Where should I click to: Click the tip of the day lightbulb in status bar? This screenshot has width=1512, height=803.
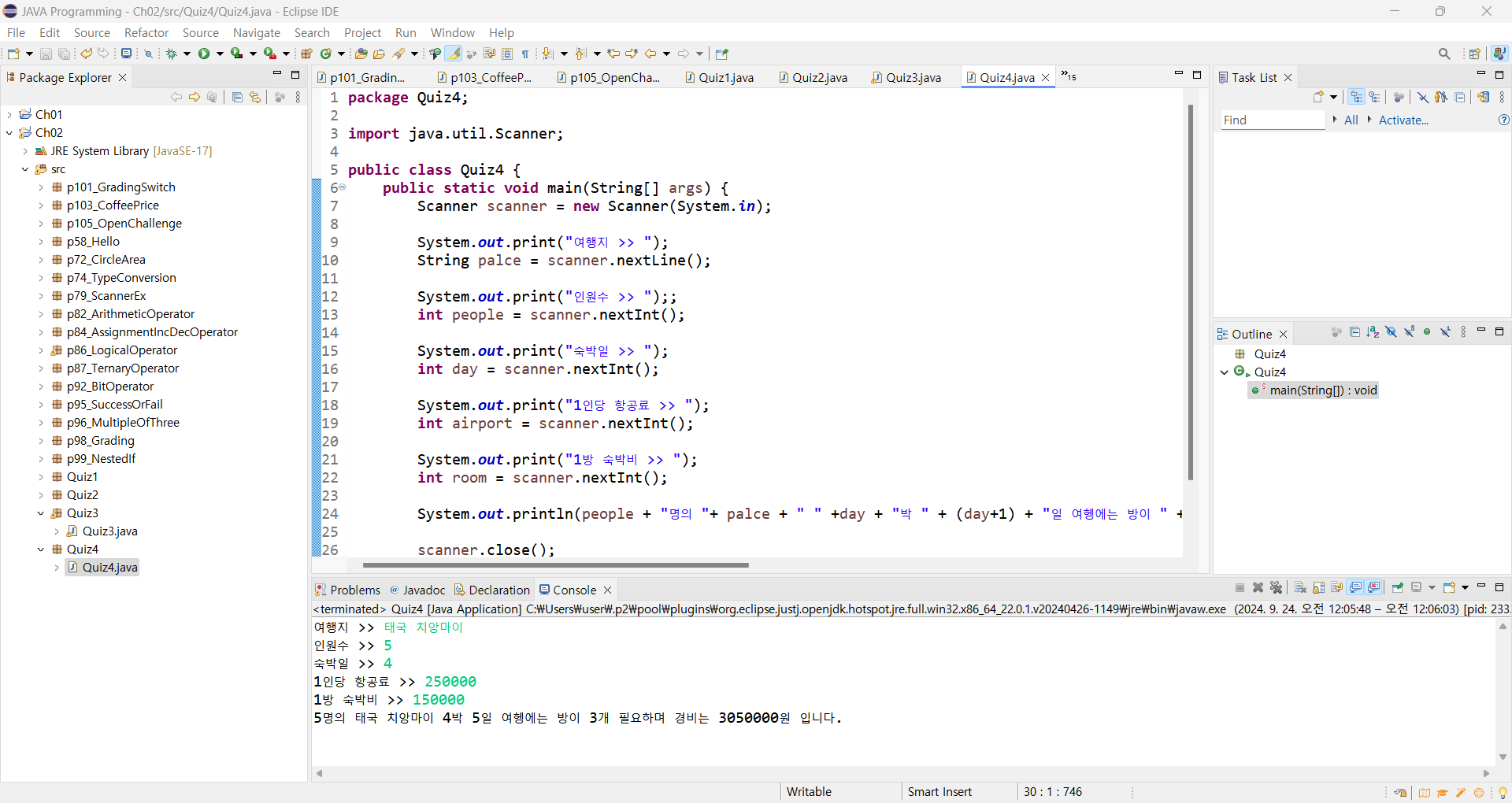coord(1503,793)
